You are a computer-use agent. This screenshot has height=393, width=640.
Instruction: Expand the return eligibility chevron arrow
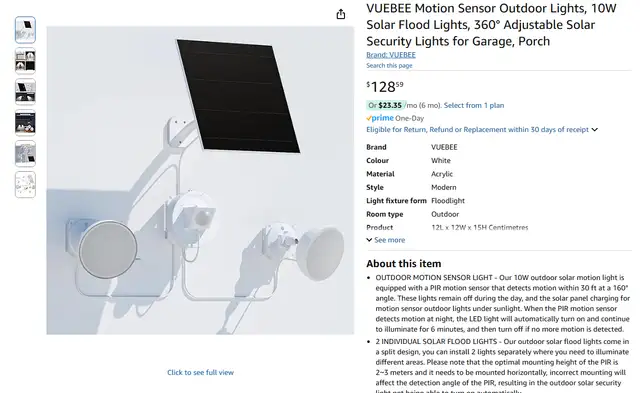pyautogui.click(x=595, y=130)
